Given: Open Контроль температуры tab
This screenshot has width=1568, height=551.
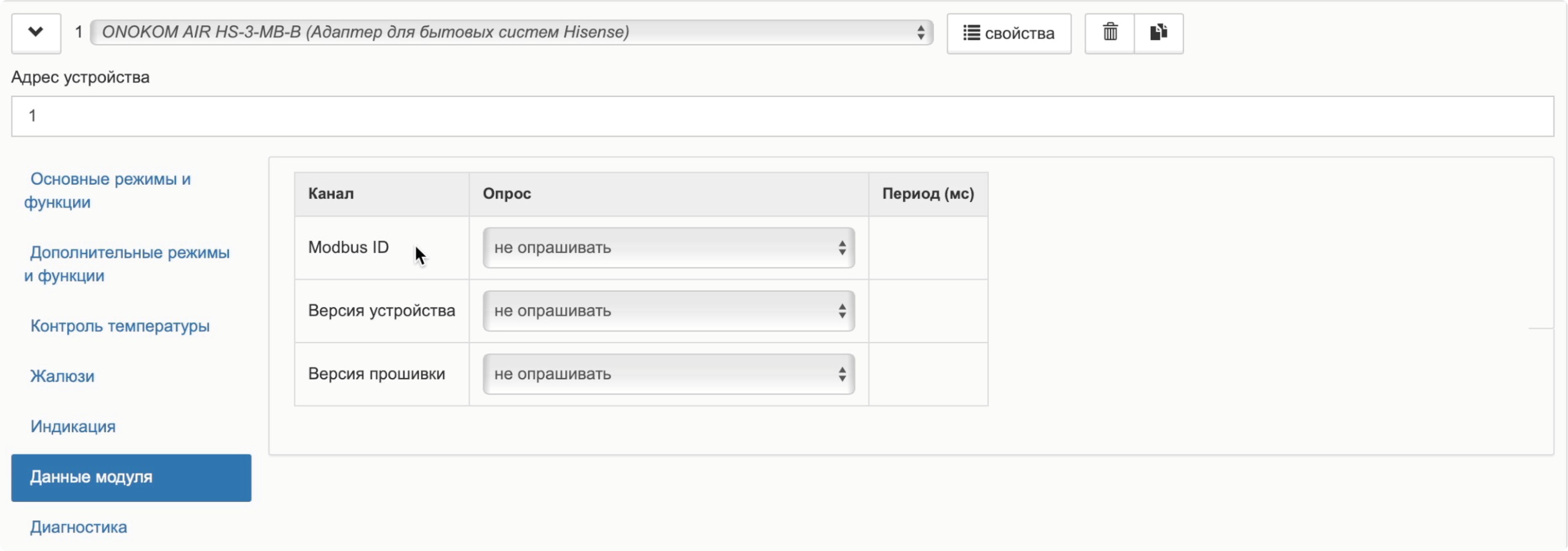Looking at the screenshot, I should (x=120, y=326).
